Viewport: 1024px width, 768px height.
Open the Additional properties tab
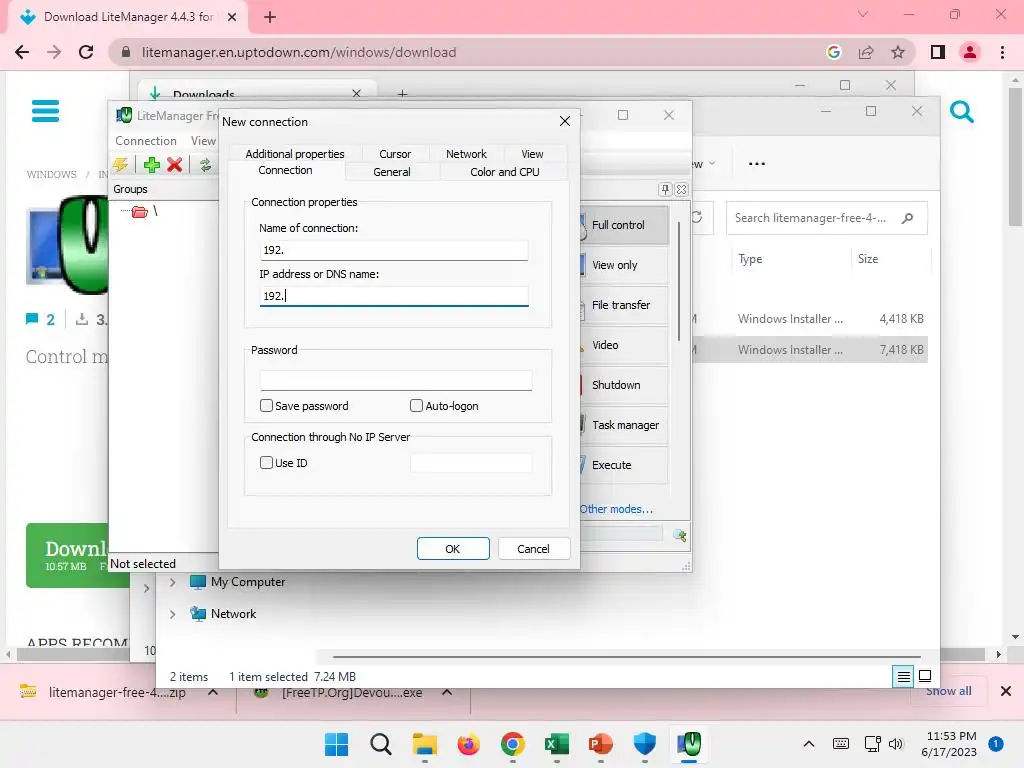click(295, 154)
